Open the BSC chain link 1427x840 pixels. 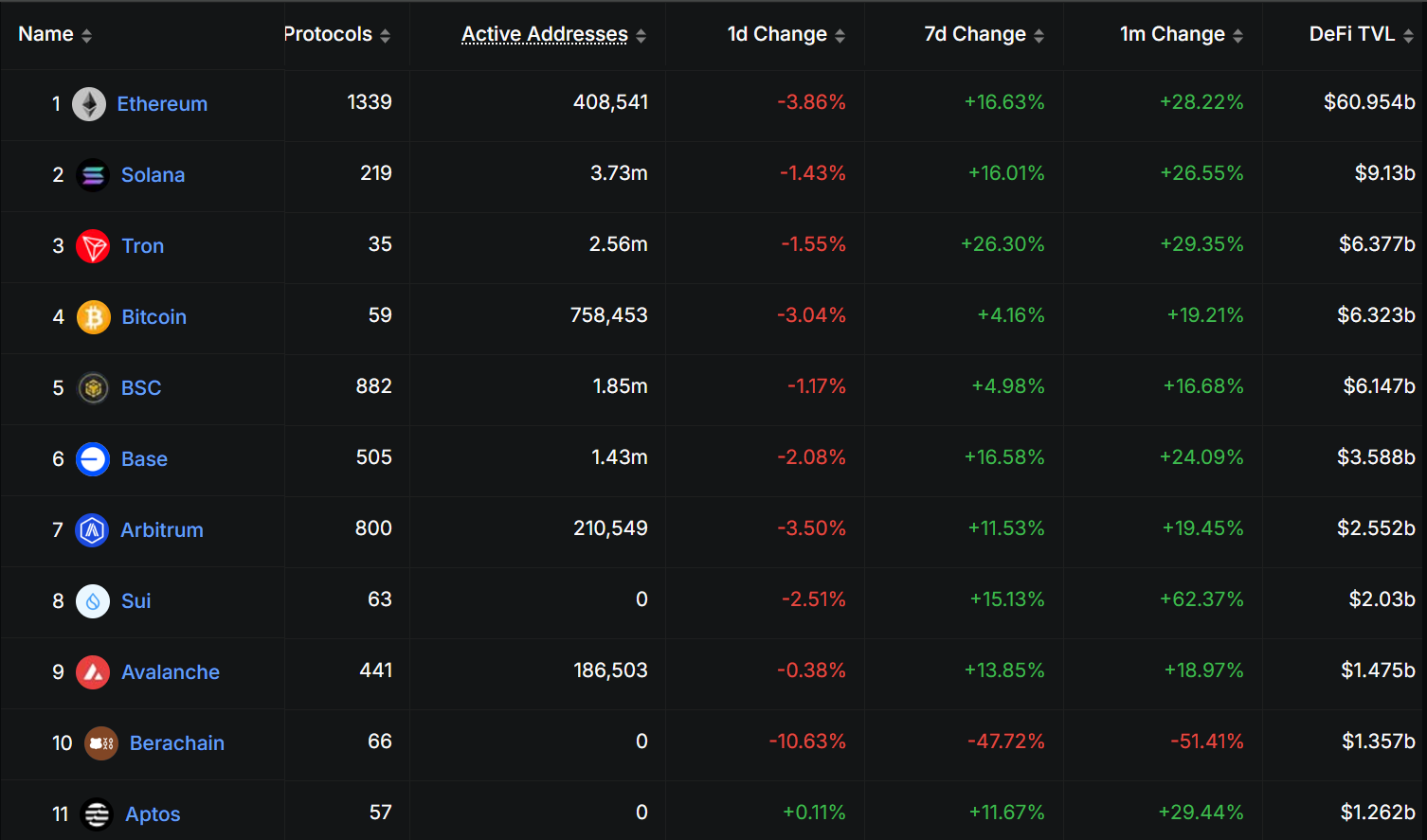click(x=141, y=388)
